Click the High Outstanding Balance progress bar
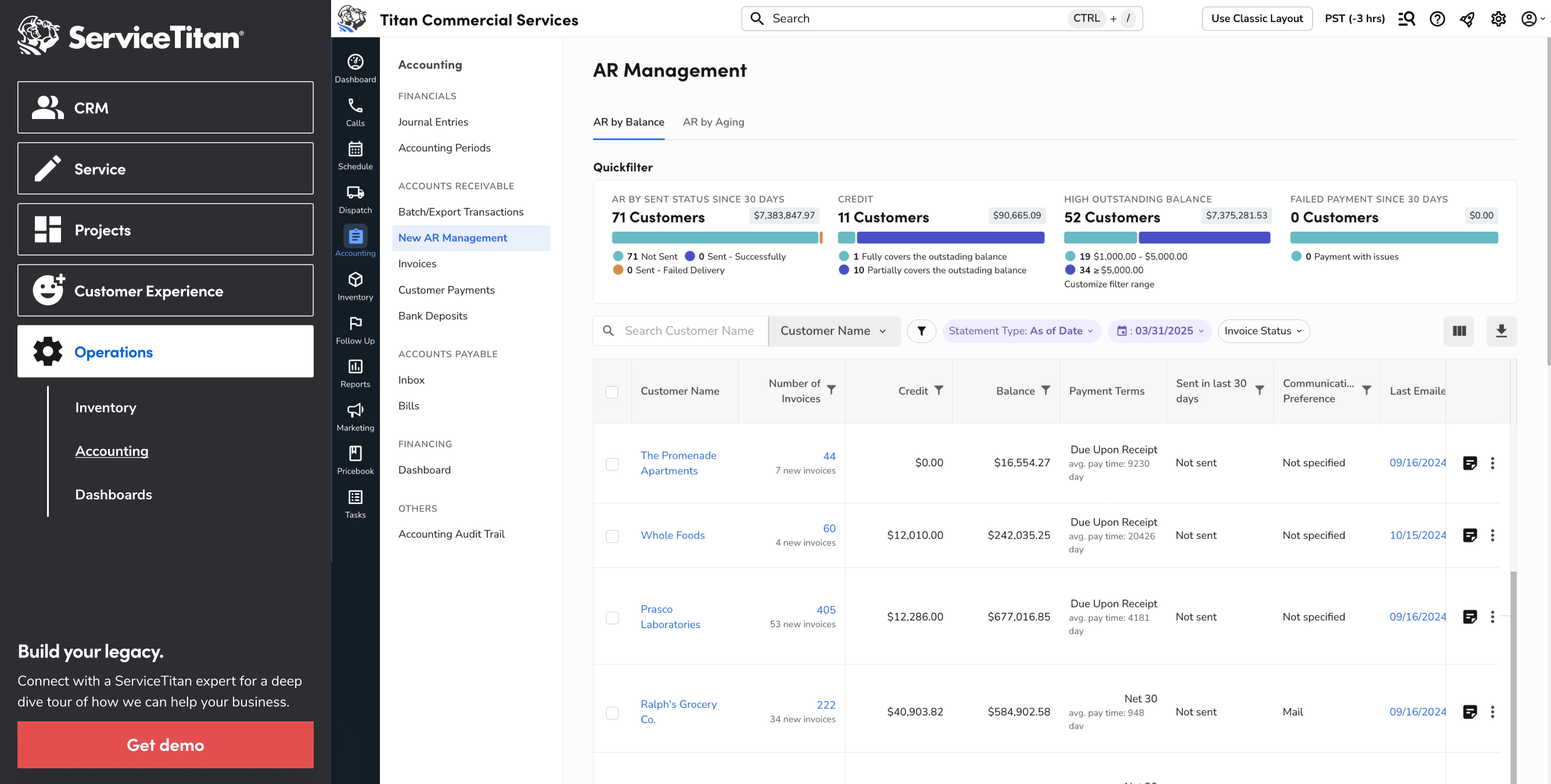 pos(1166,238)
